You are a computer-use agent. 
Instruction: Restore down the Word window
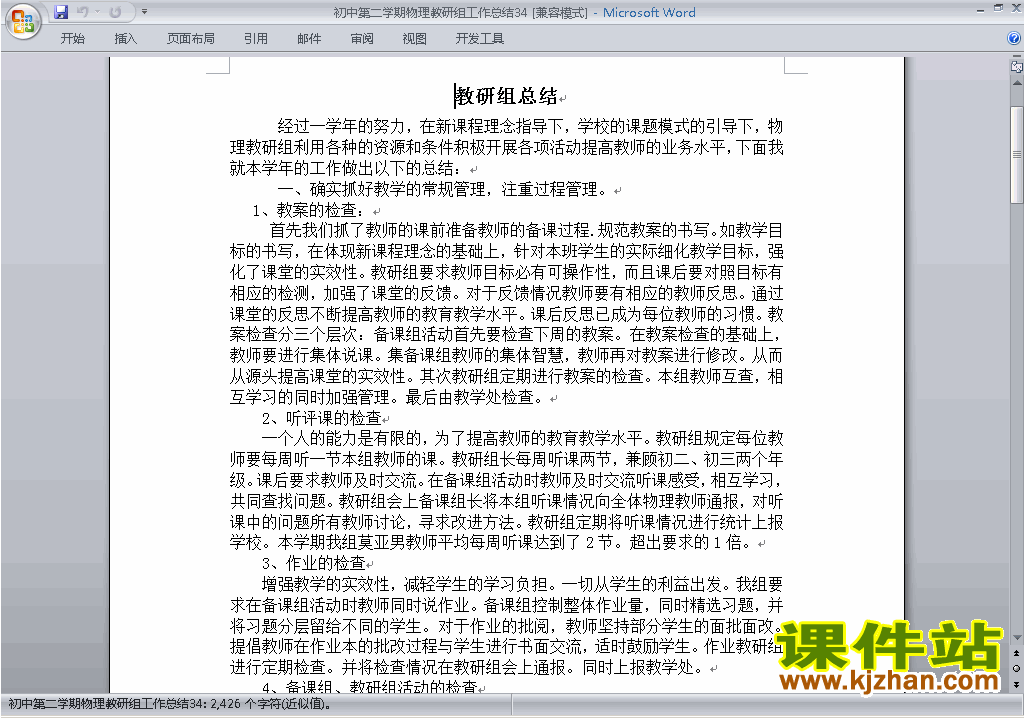[998, 9]
